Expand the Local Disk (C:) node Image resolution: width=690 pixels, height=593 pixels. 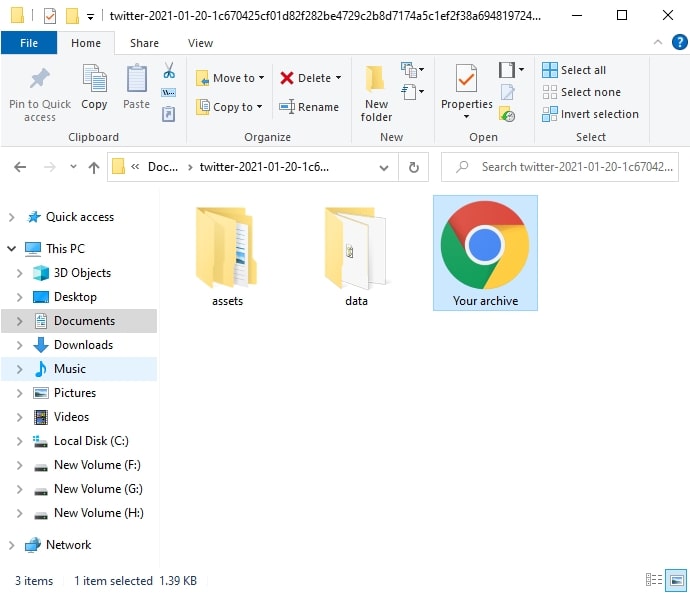(19, 441)
